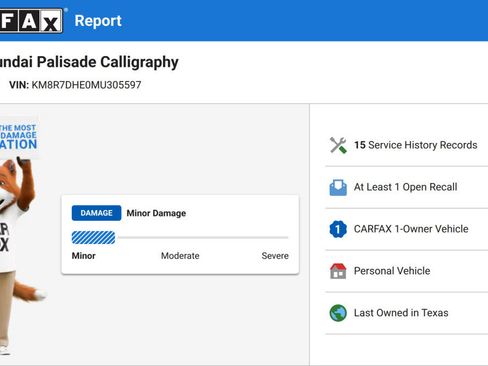This screenshot has height=366, width=488.
Task: Open At Least 1 Open Recall details
Action: 405,187
